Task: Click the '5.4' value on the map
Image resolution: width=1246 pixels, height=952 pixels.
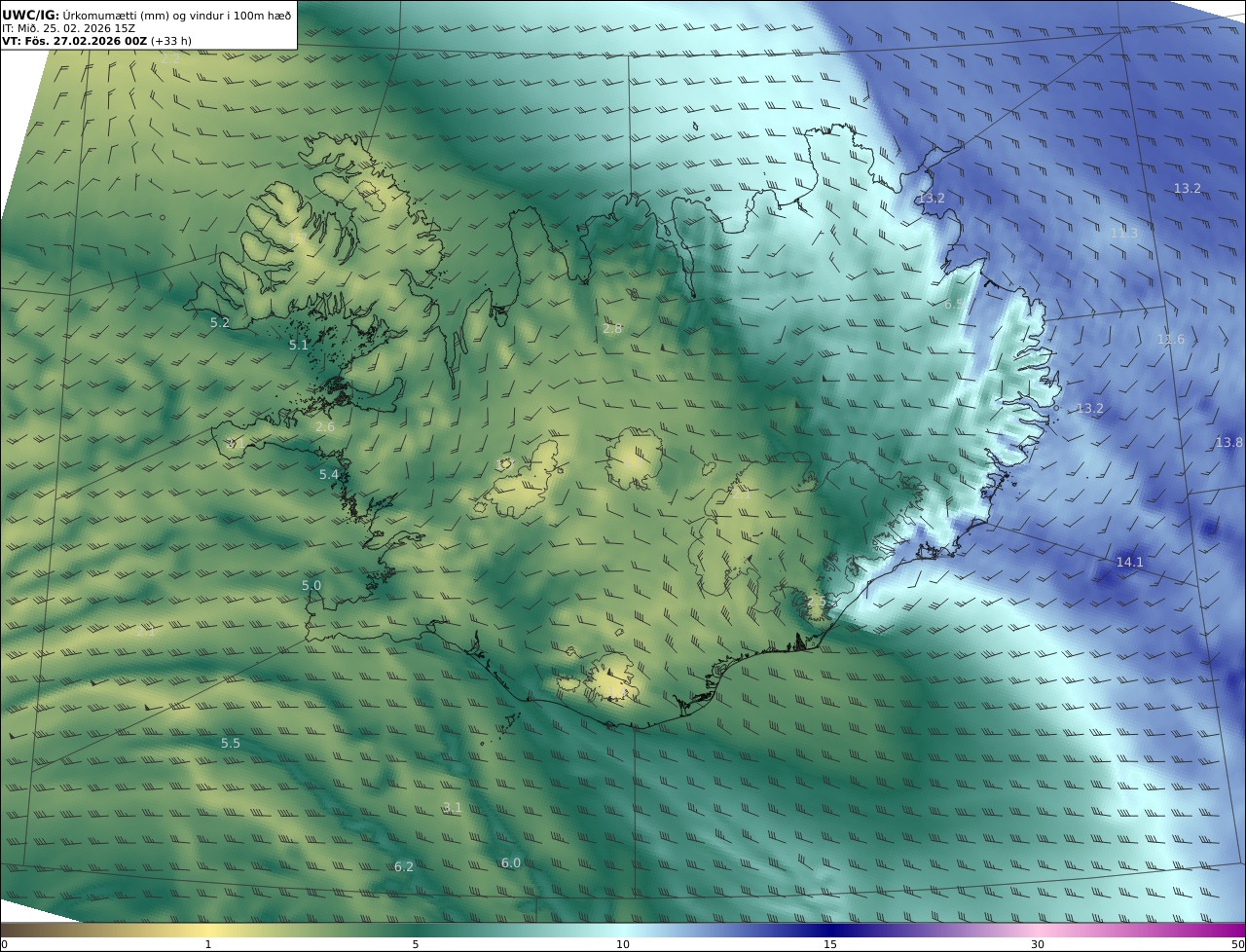Action: pyautogui.click(x=329, y=474)
